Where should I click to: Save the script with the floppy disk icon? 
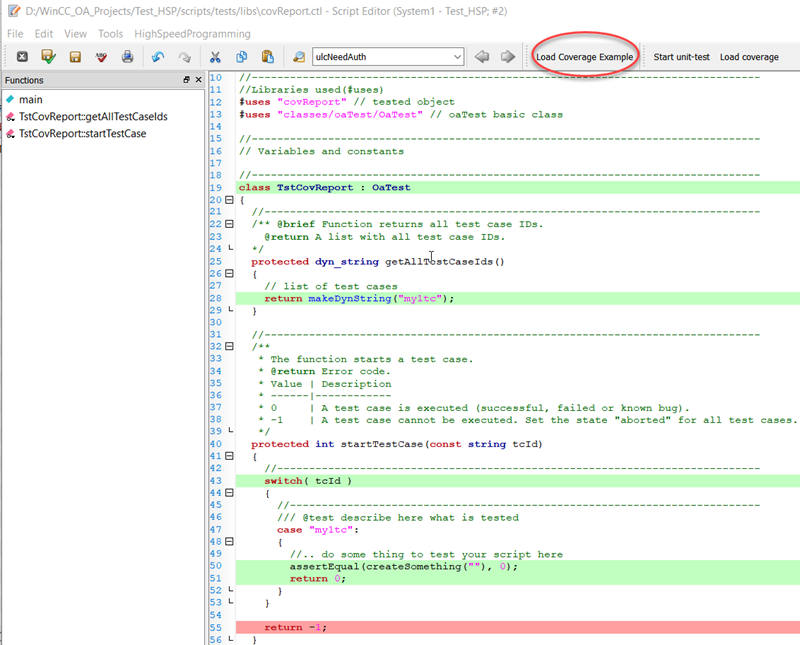pyautogui.click(x=75, y=57)
